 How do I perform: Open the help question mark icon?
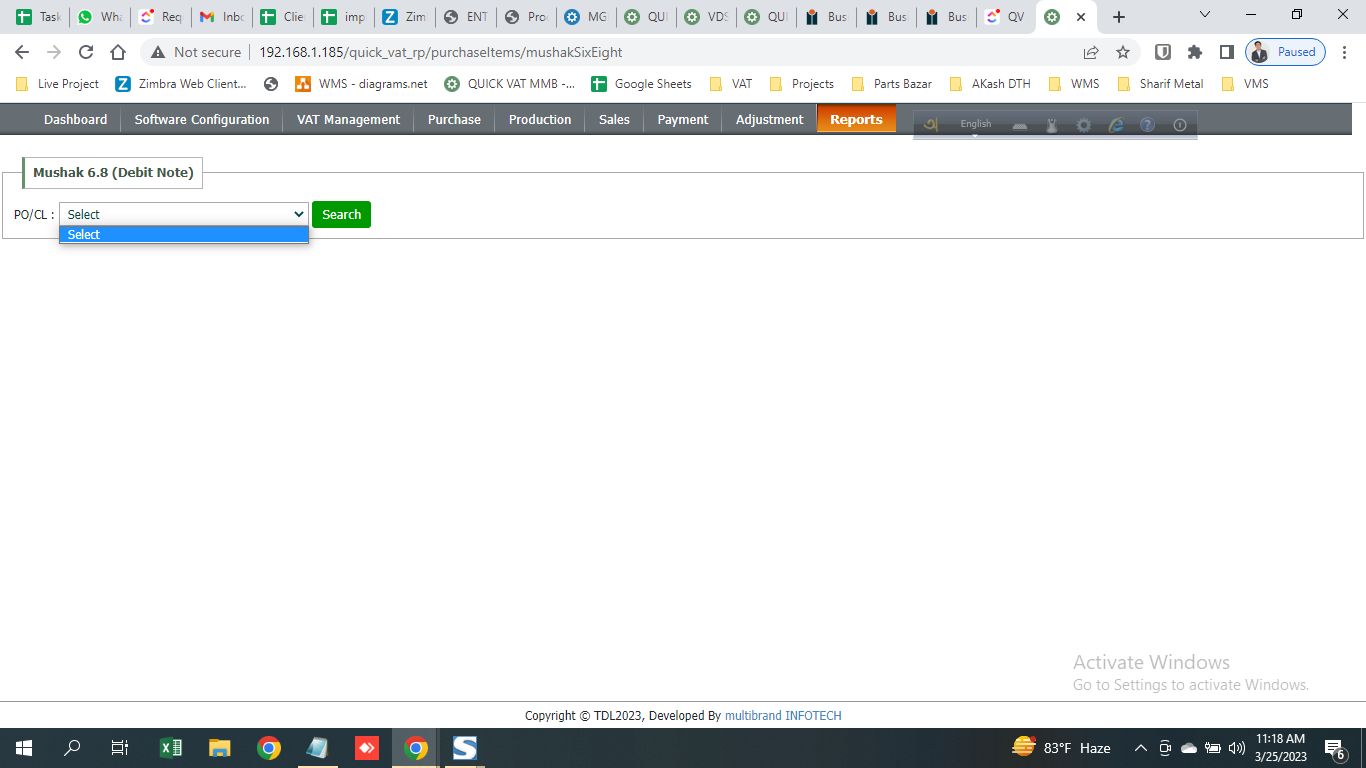pos(1148,125)
